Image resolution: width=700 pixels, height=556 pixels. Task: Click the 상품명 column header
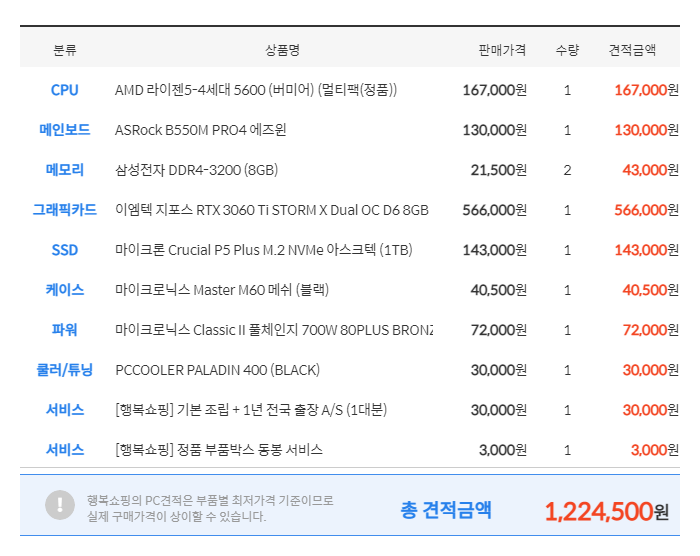283,50
